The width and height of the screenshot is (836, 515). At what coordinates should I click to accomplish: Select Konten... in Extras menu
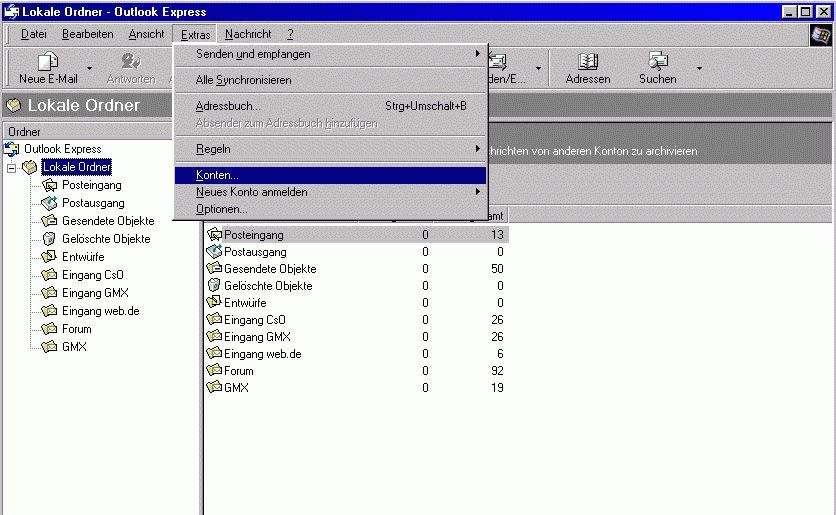pos(331,175)
